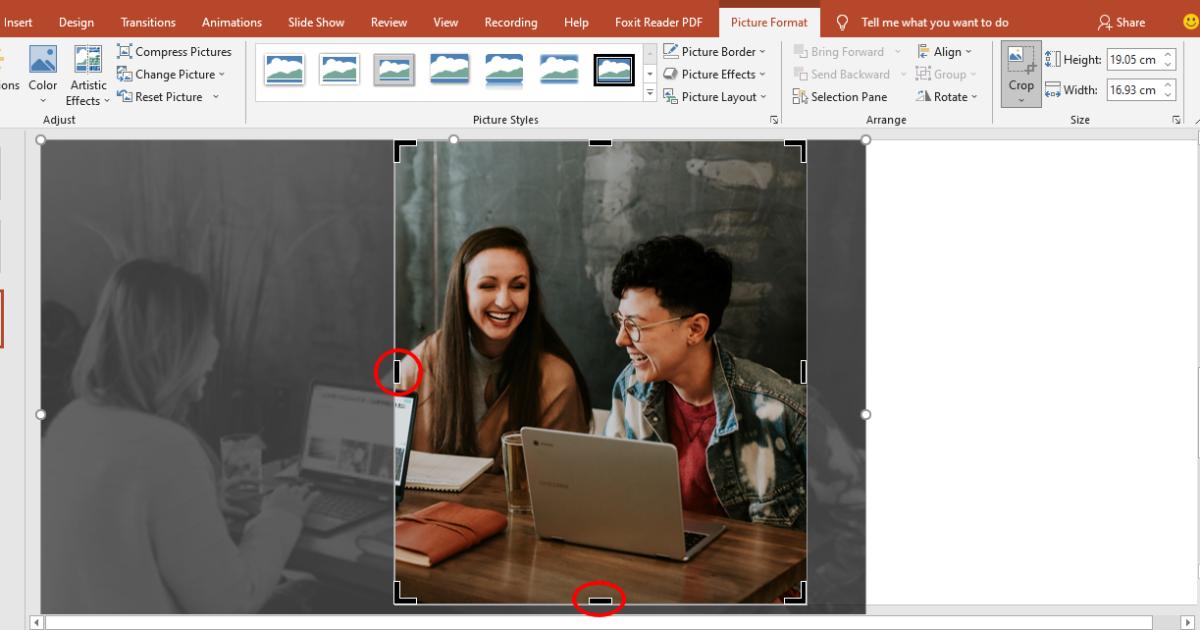Image resolution: width=1200 pixels, height=630 pixels.
Task: Click the Tell me what you want search box
Action: tap(934, 22)
